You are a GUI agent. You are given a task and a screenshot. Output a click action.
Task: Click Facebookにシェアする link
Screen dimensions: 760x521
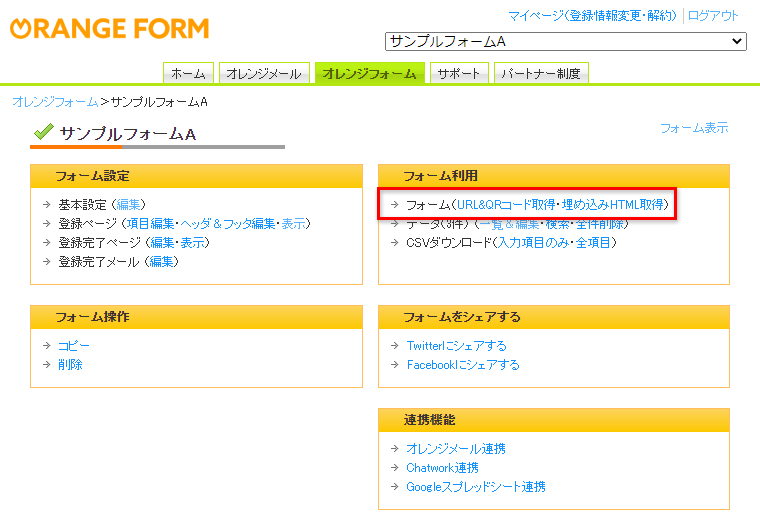pos(463,364)
